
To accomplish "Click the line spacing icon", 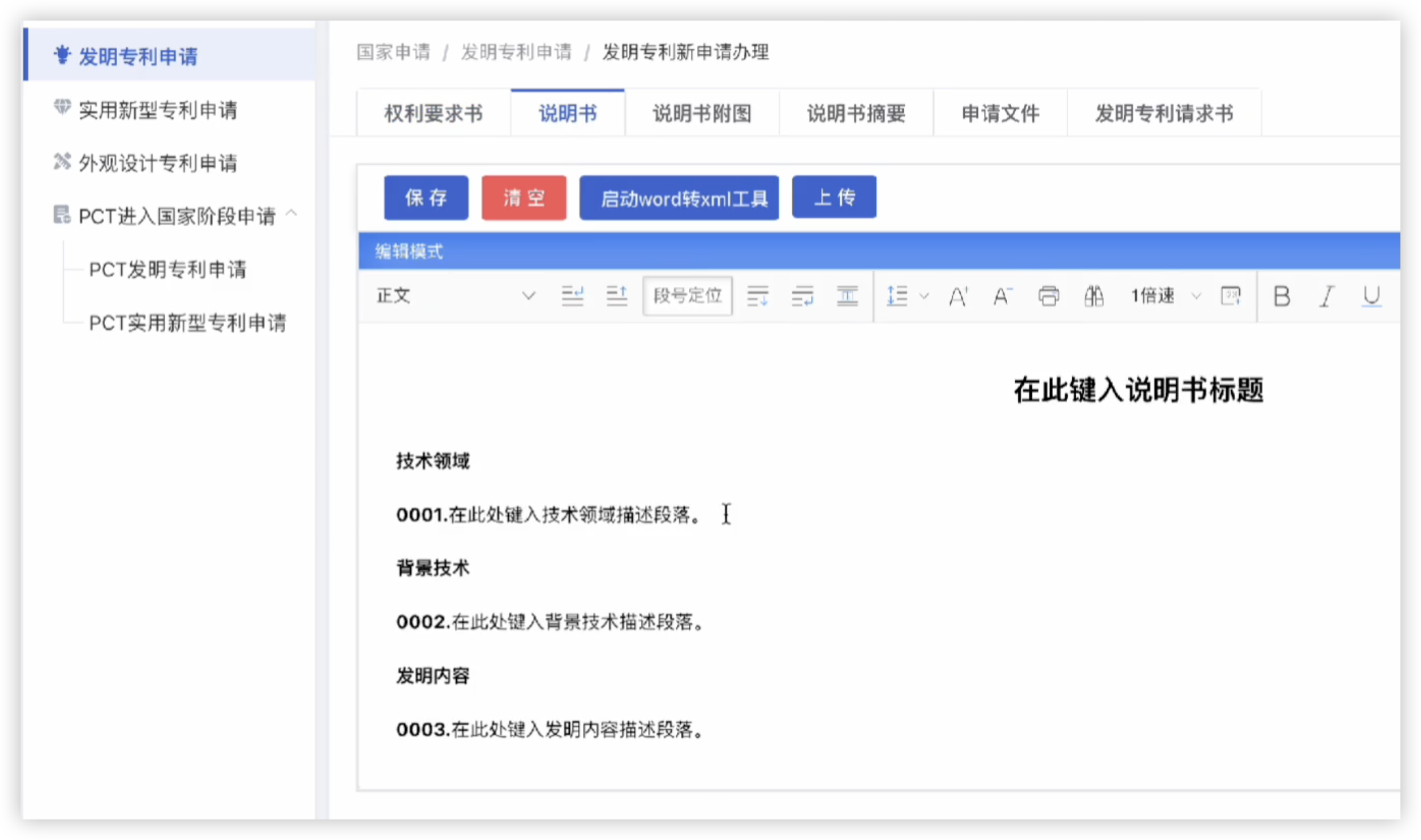I will click(x=897, y=296).
